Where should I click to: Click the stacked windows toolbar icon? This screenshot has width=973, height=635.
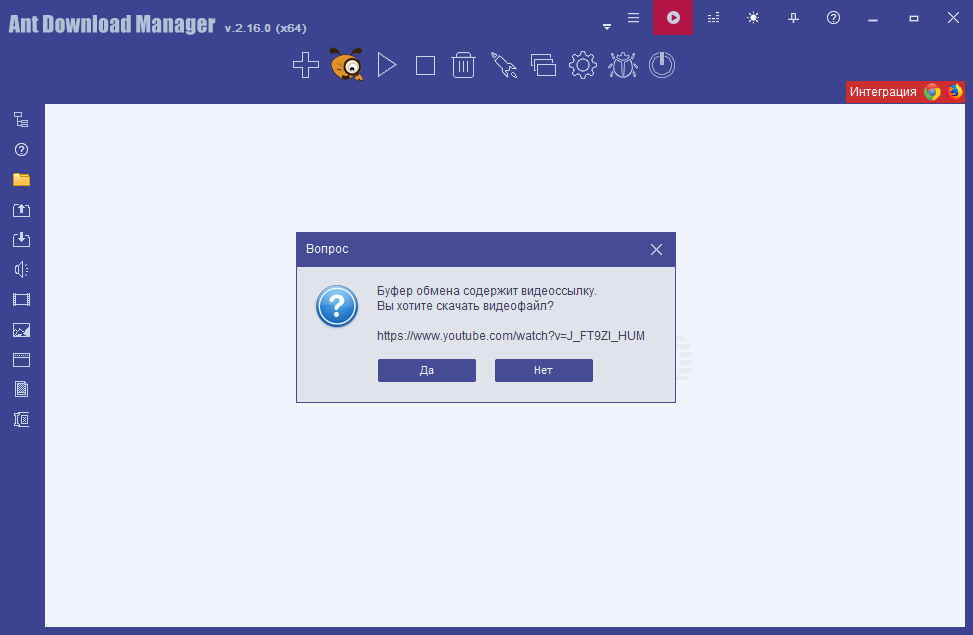(543, 66)
